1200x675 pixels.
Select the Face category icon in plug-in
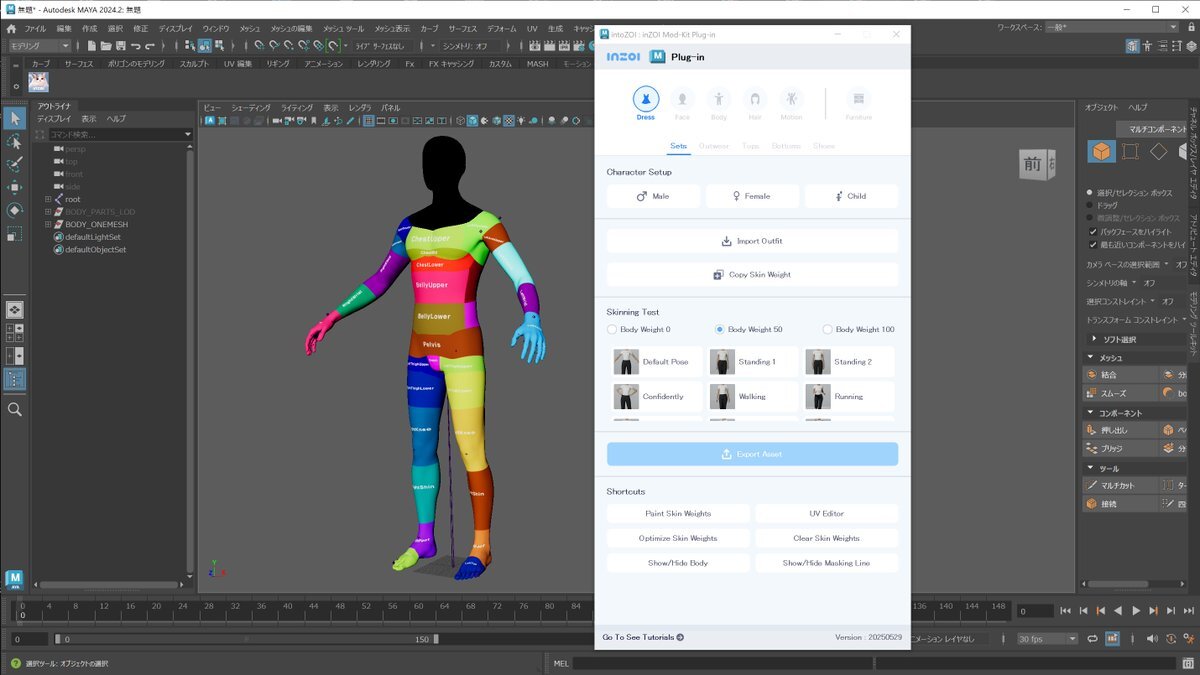click(x=682, y=99)
